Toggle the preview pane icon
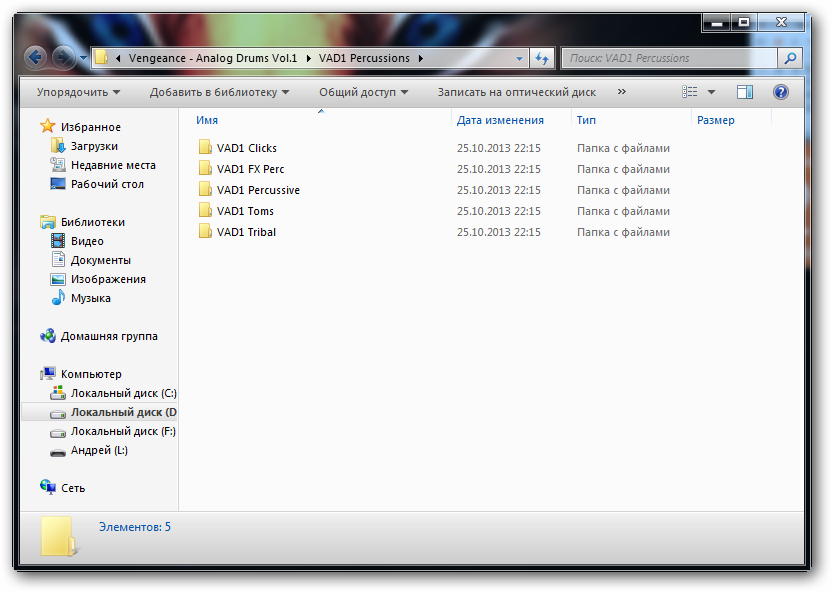The width and height of the screenshot is (832, 592). (745, 92)
